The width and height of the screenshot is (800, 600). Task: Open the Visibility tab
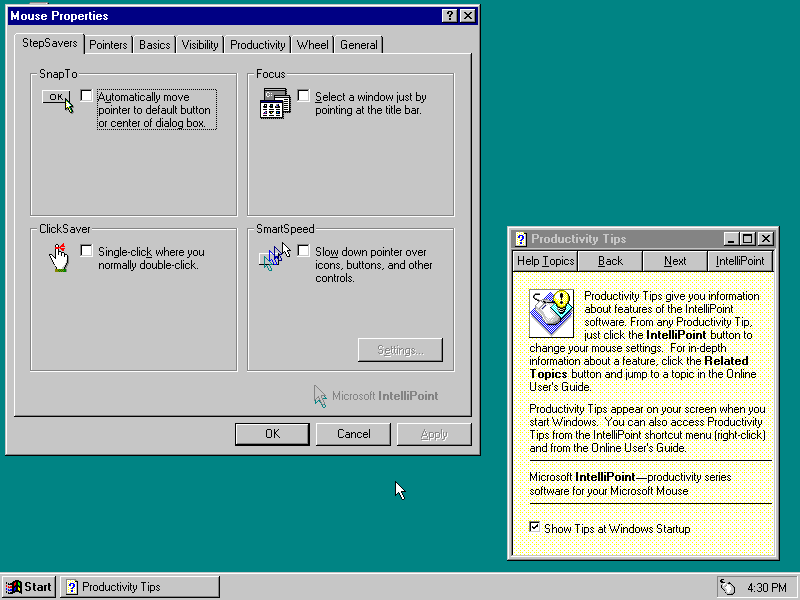click(x=200, y=45)
